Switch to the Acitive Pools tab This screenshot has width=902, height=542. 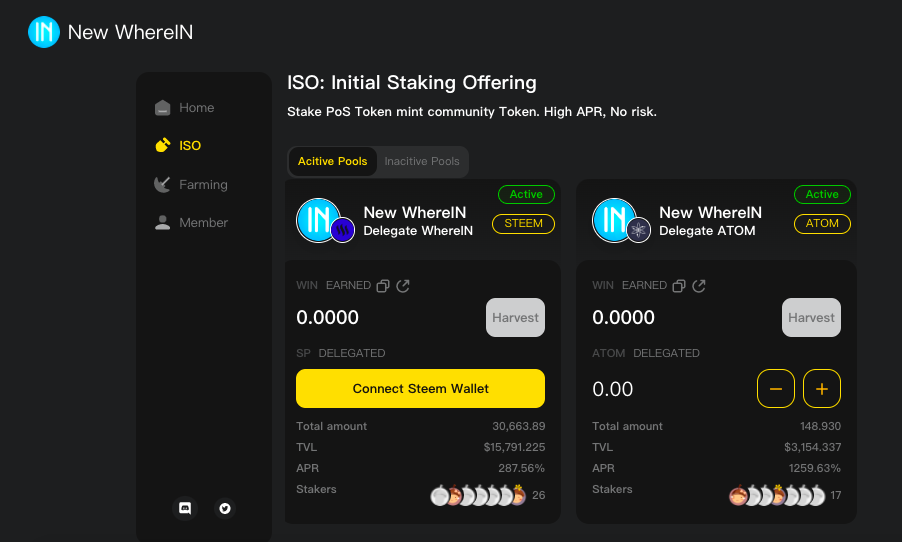(x=332, y=161)
